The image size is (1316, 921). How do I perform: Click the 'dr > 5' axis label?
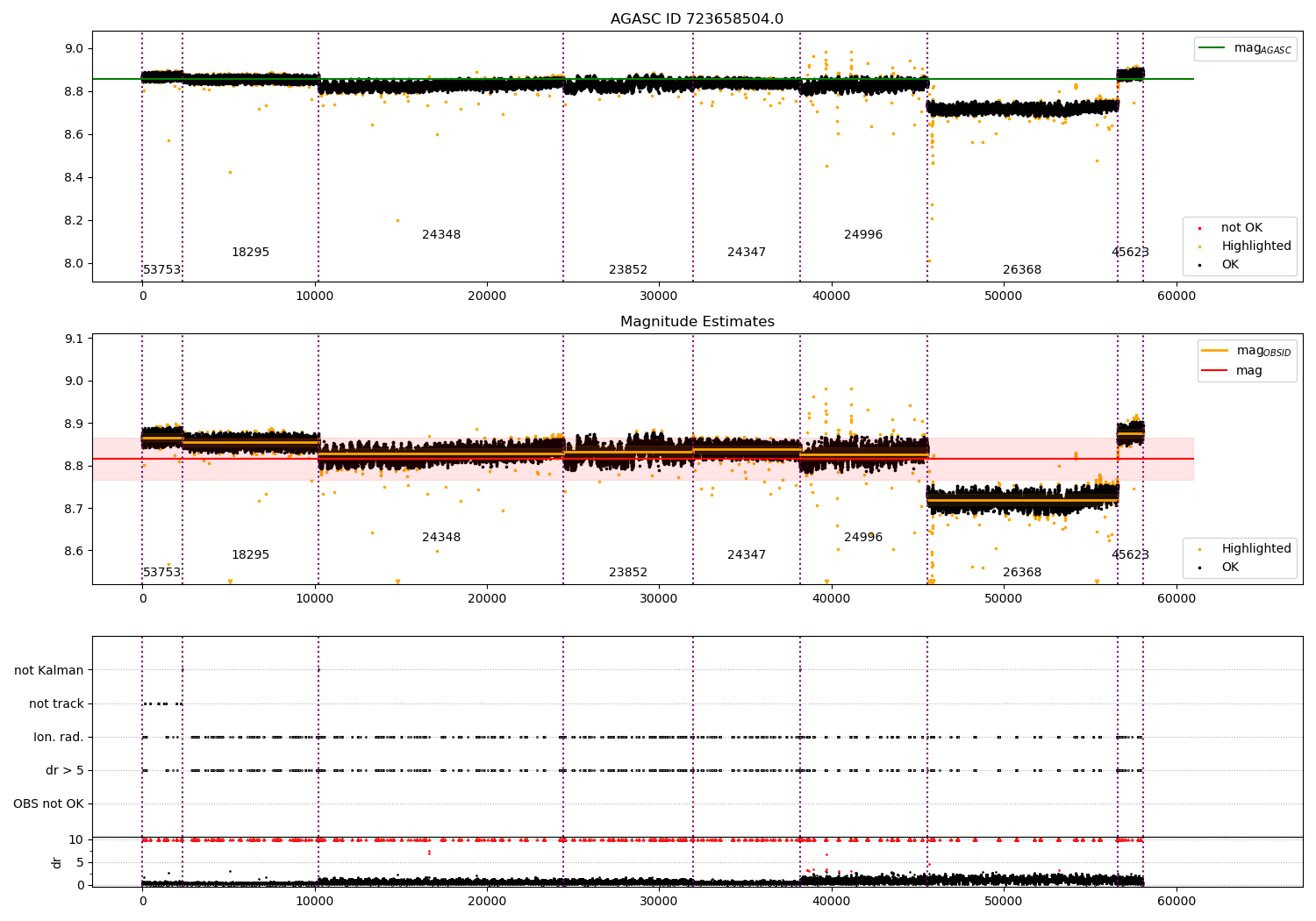65,771
